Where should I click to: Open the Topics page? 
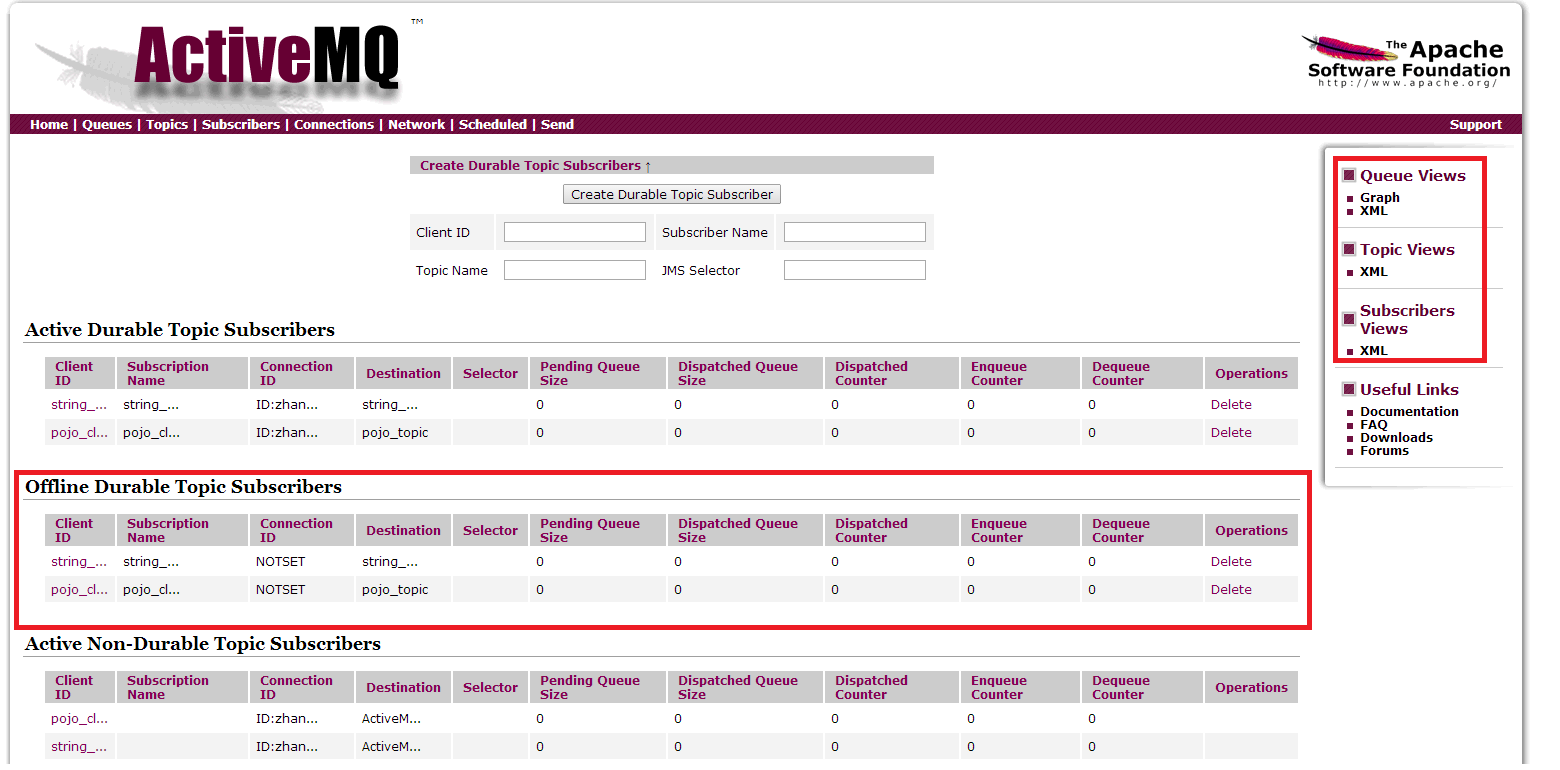point(167,125)
